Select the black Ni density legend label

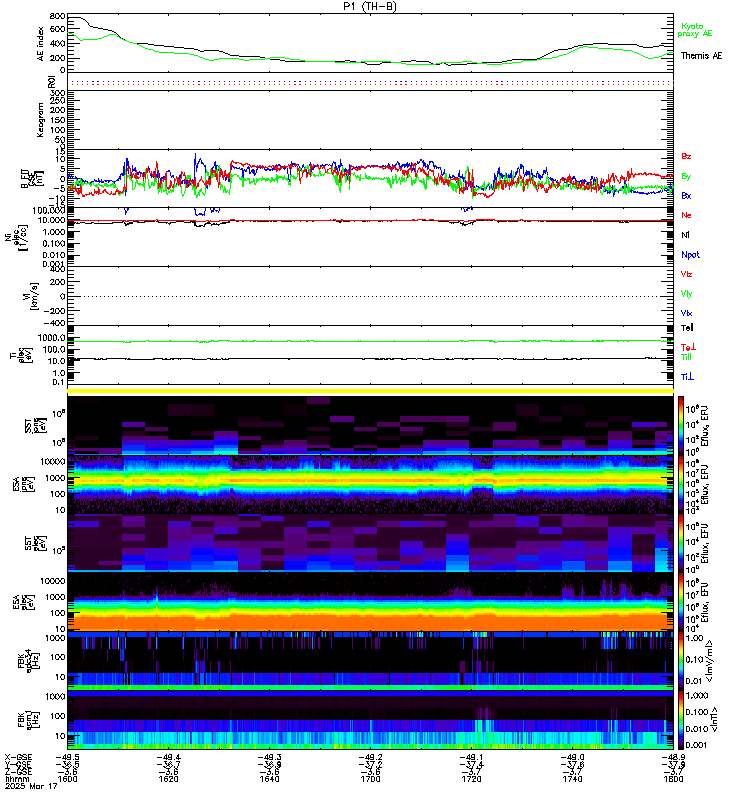pyautogui.click(x=685, y=235)
